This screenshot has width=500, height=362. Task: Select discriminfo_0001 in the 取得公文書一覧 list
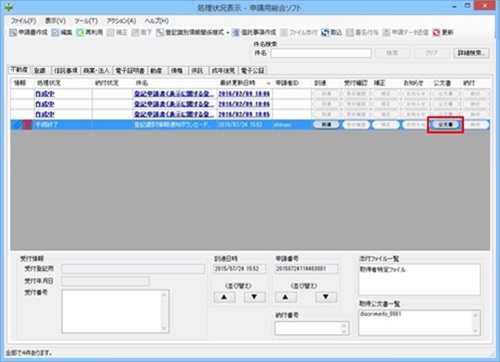click(x=380, y=314)
